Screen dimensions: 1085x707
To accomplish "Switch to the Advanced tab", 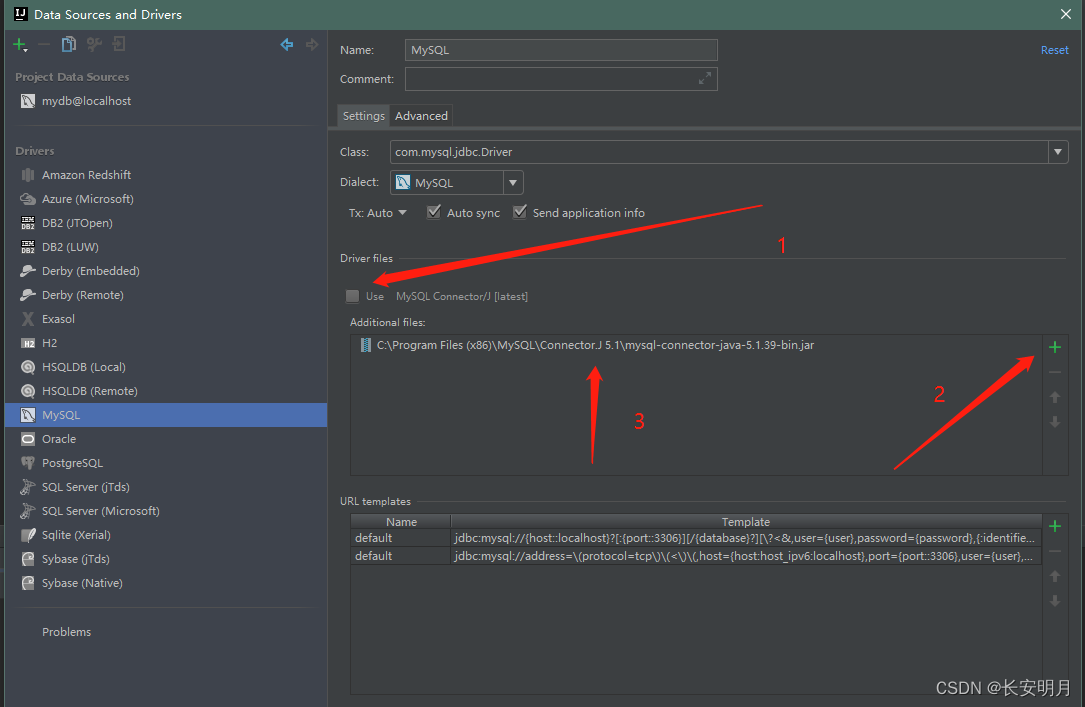I will tap(421, 116).
